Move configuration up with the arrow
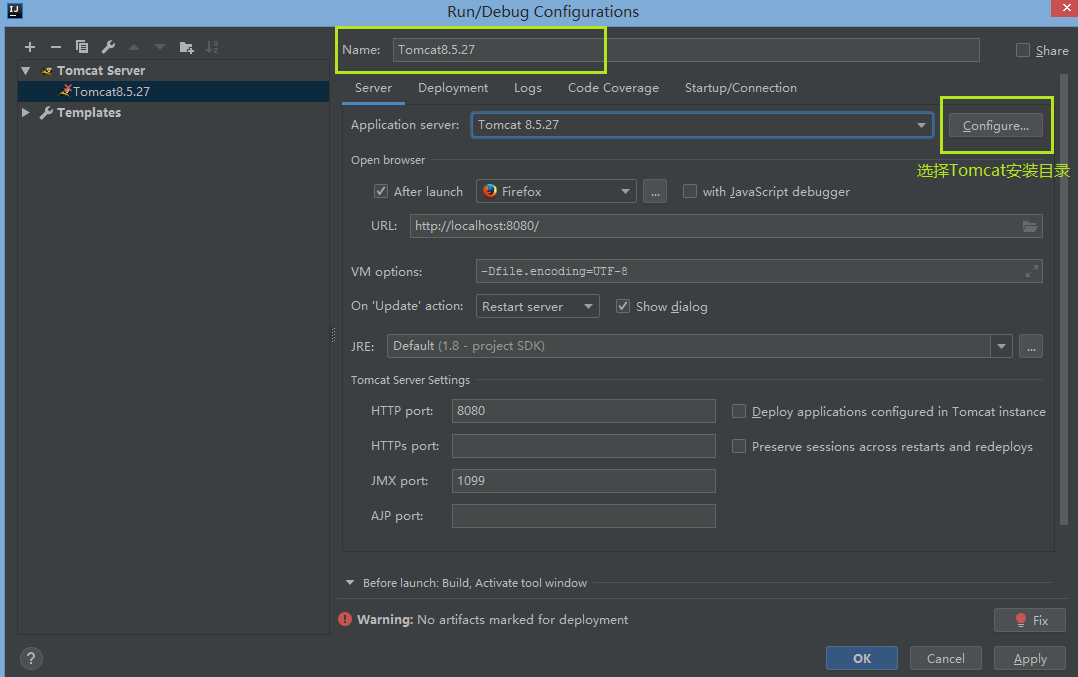The image size is (1078, 677). pyautogui.click(x=134, y=47)
